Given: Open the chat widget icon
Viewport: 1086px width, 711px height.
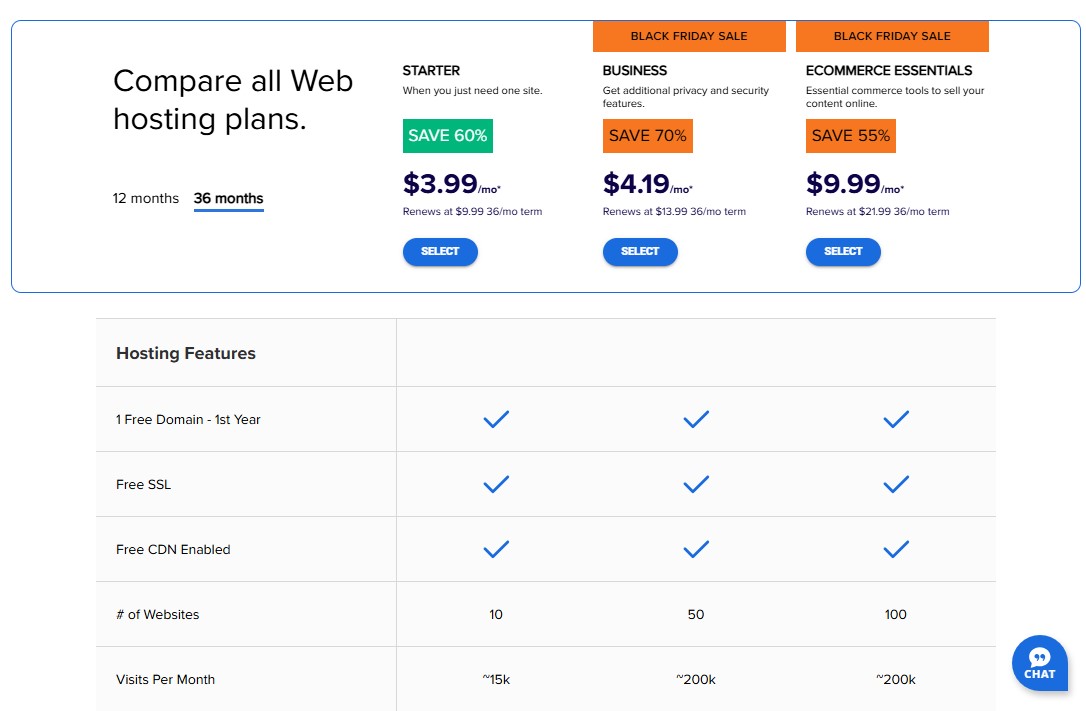Looking at the screenshot, I should pos(1040,663).
